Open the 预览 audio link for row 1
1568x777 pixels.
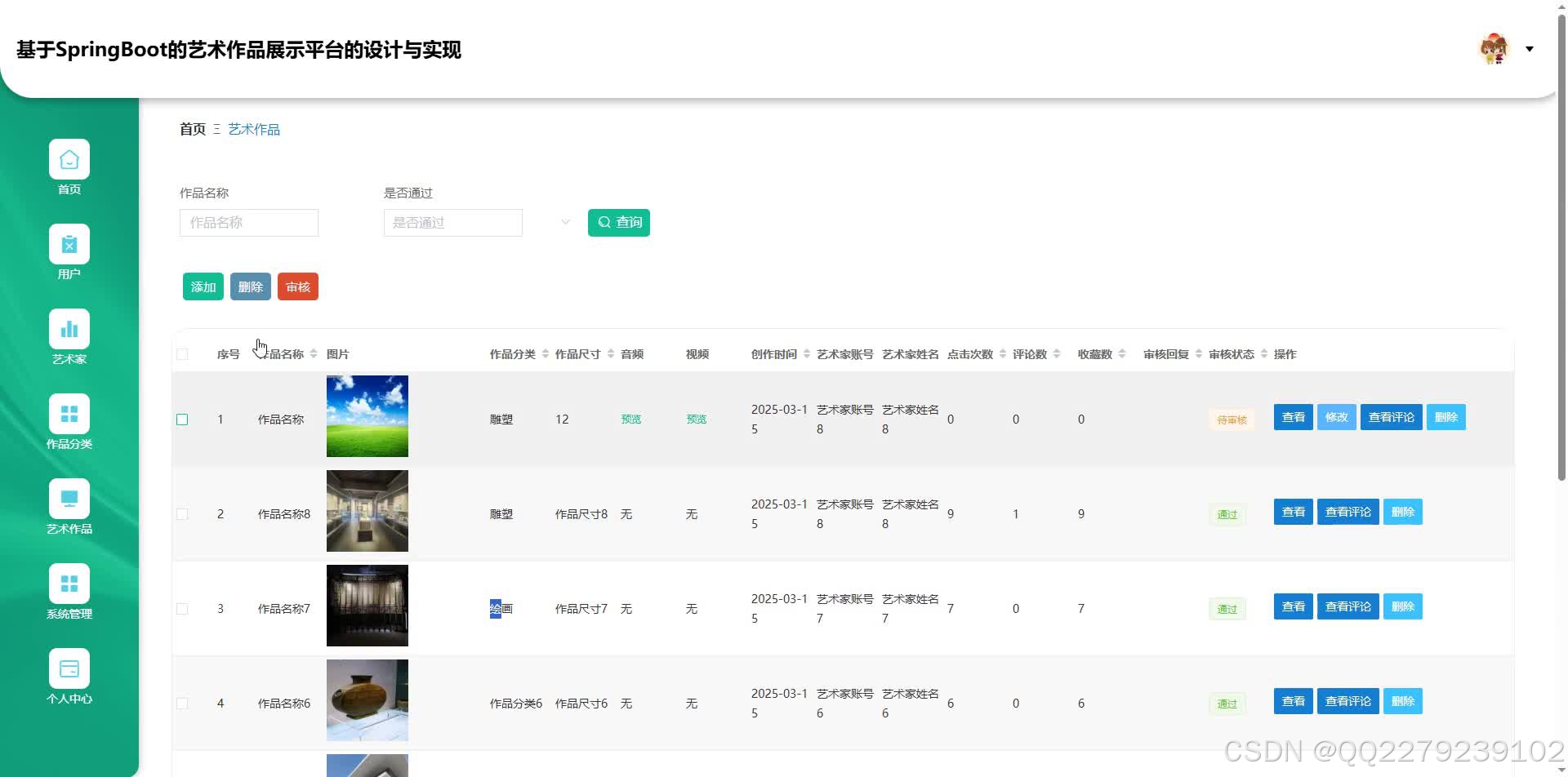pos(630,419)
